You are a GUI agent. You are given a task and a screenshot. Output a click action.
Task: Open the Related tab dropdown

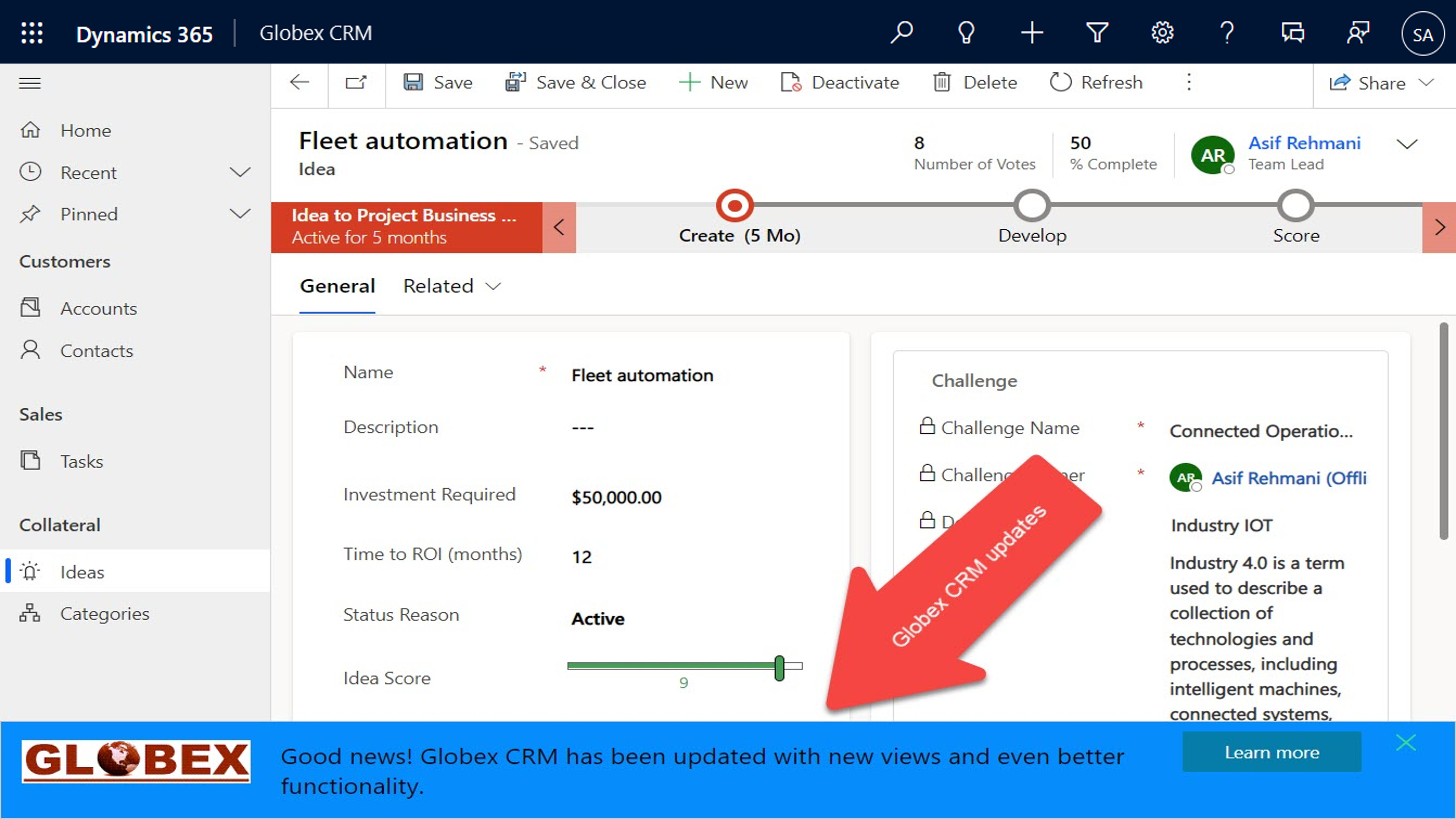452,287
